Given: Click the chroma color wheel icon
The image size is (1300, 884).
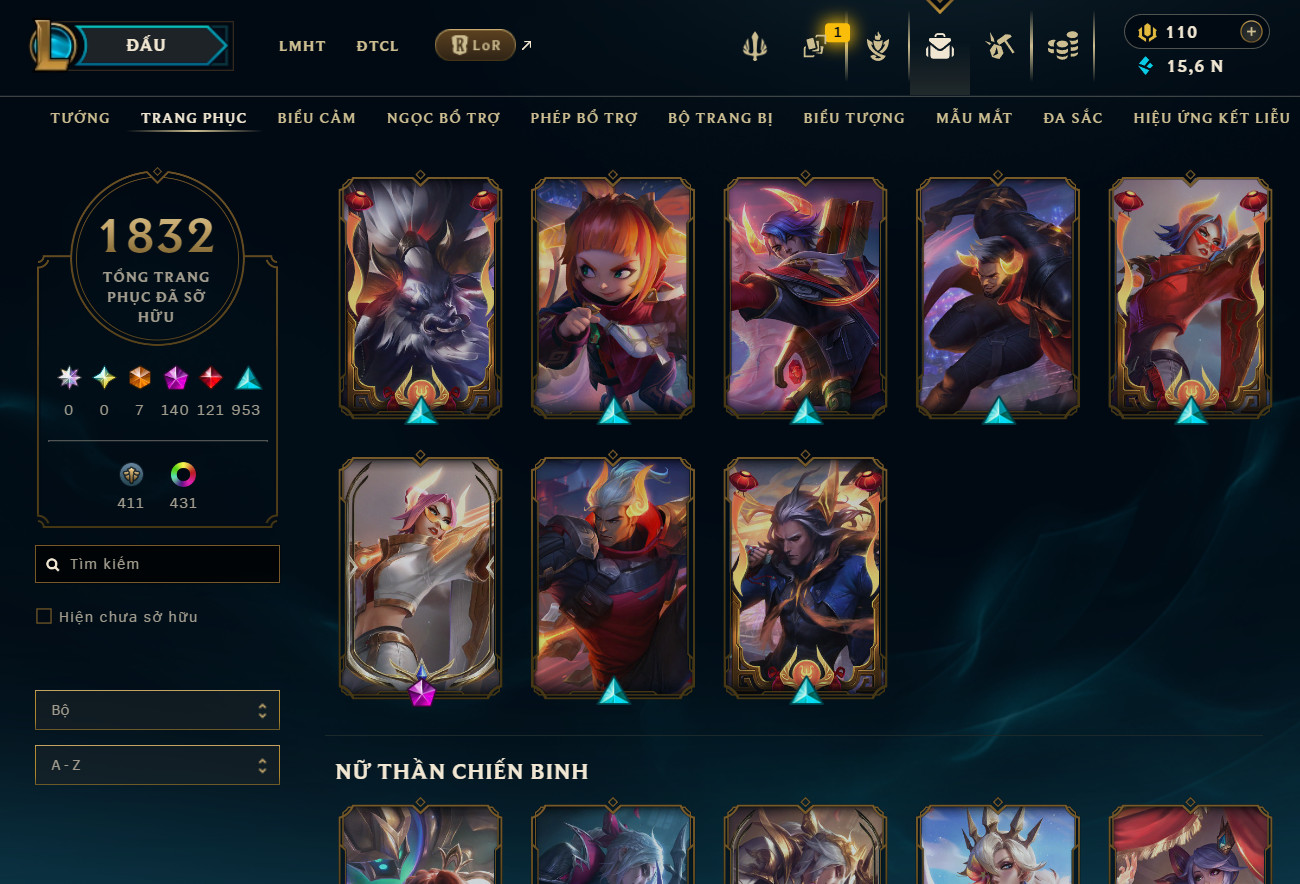Looking at the screenshot, I should [183, 474].
